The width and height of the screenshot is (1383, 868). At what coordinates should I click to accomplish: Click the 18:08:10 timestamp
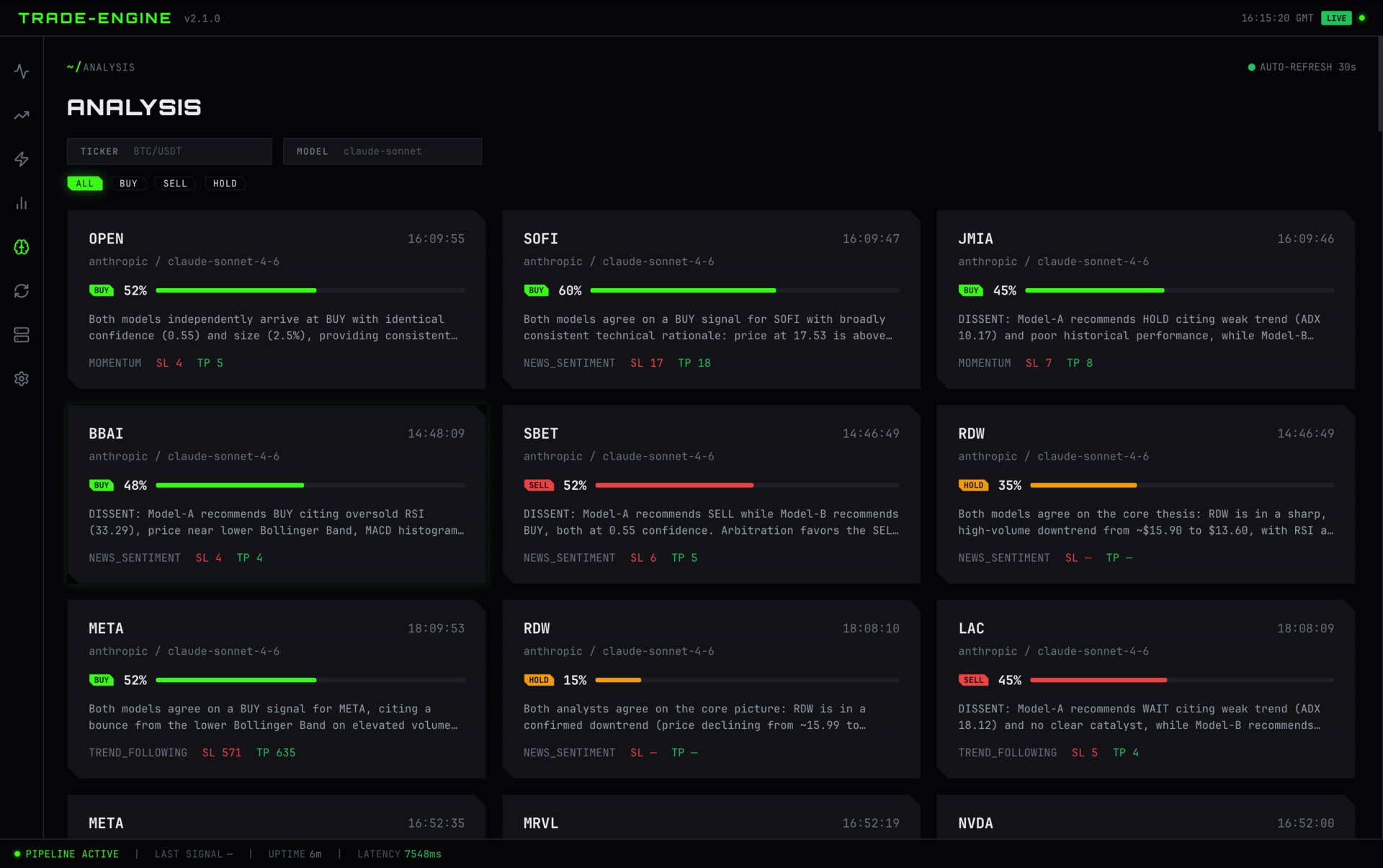[871, 629]
